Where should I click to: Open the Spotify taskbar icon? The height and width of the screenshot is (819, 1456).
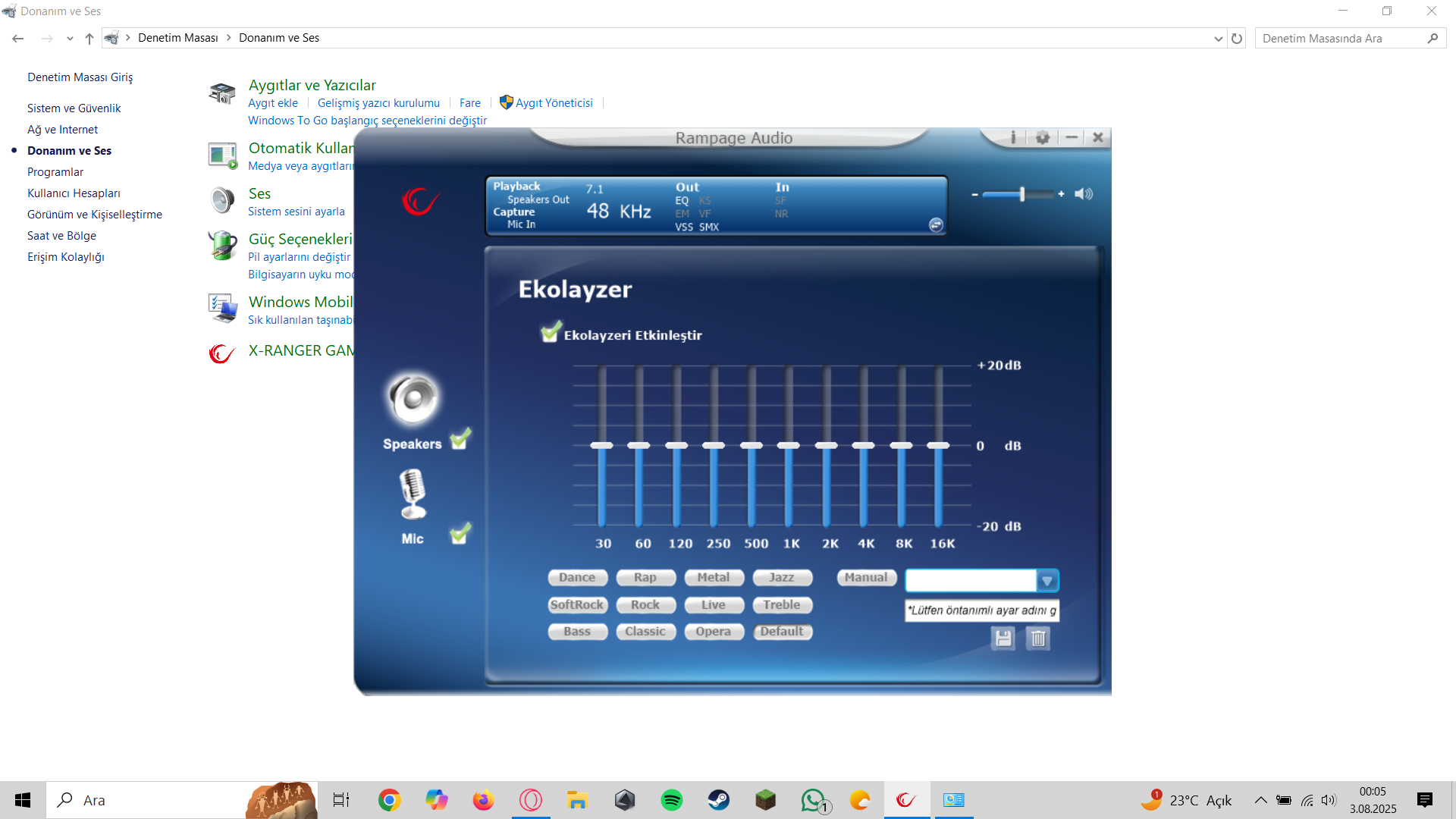point(671,800)
